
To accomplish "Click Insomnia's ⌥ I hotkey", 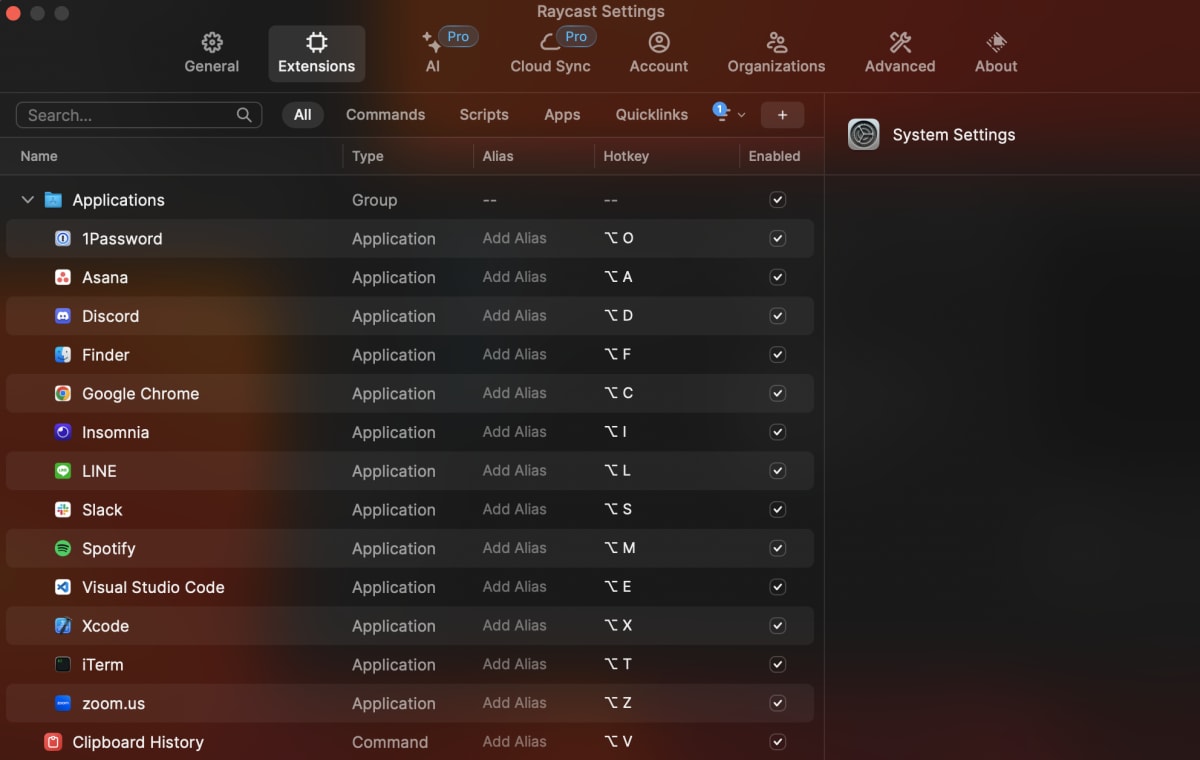I will 616,432.
